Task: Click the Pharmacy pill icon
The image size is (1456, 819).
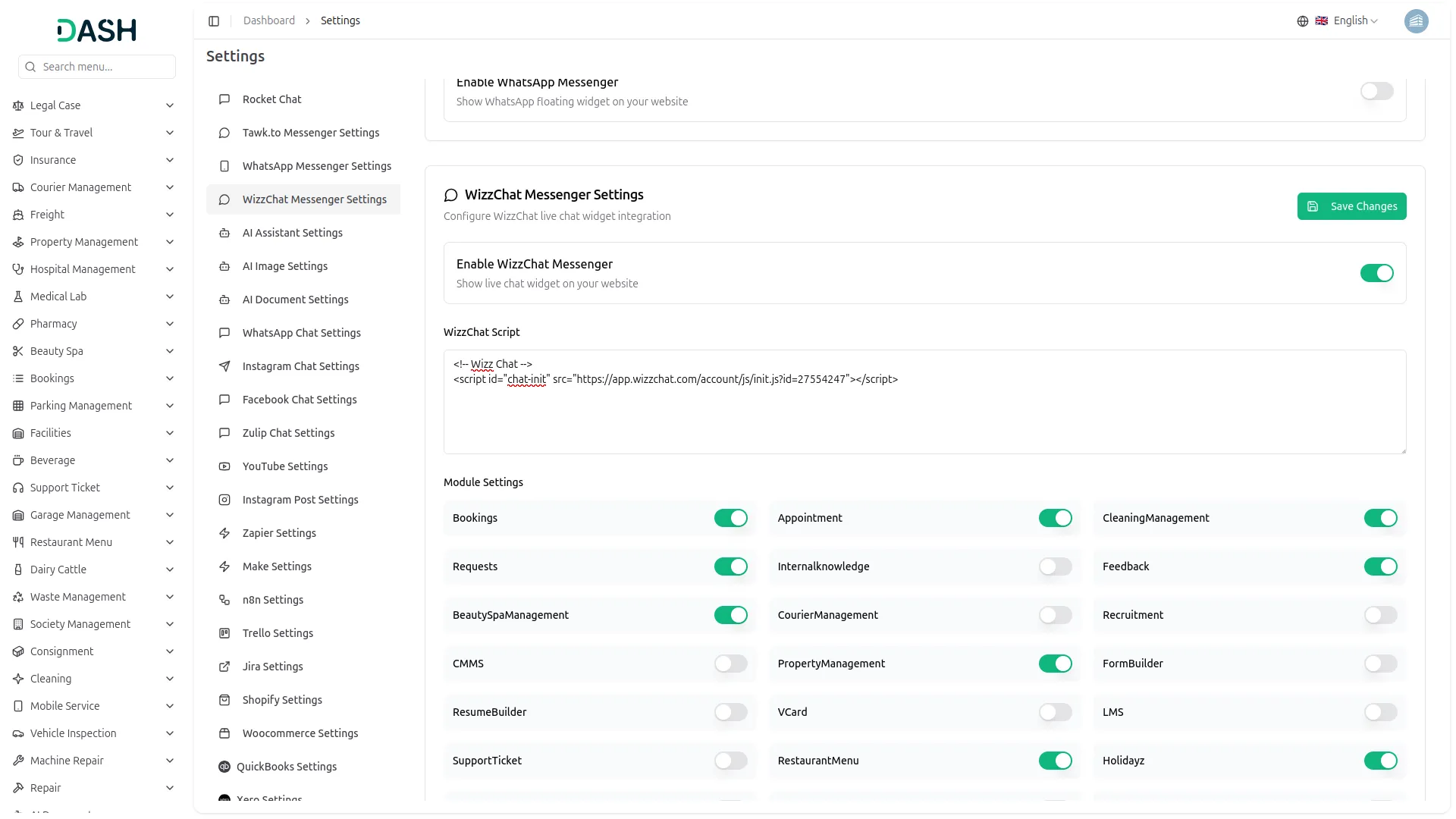Action: click(18, 324)
